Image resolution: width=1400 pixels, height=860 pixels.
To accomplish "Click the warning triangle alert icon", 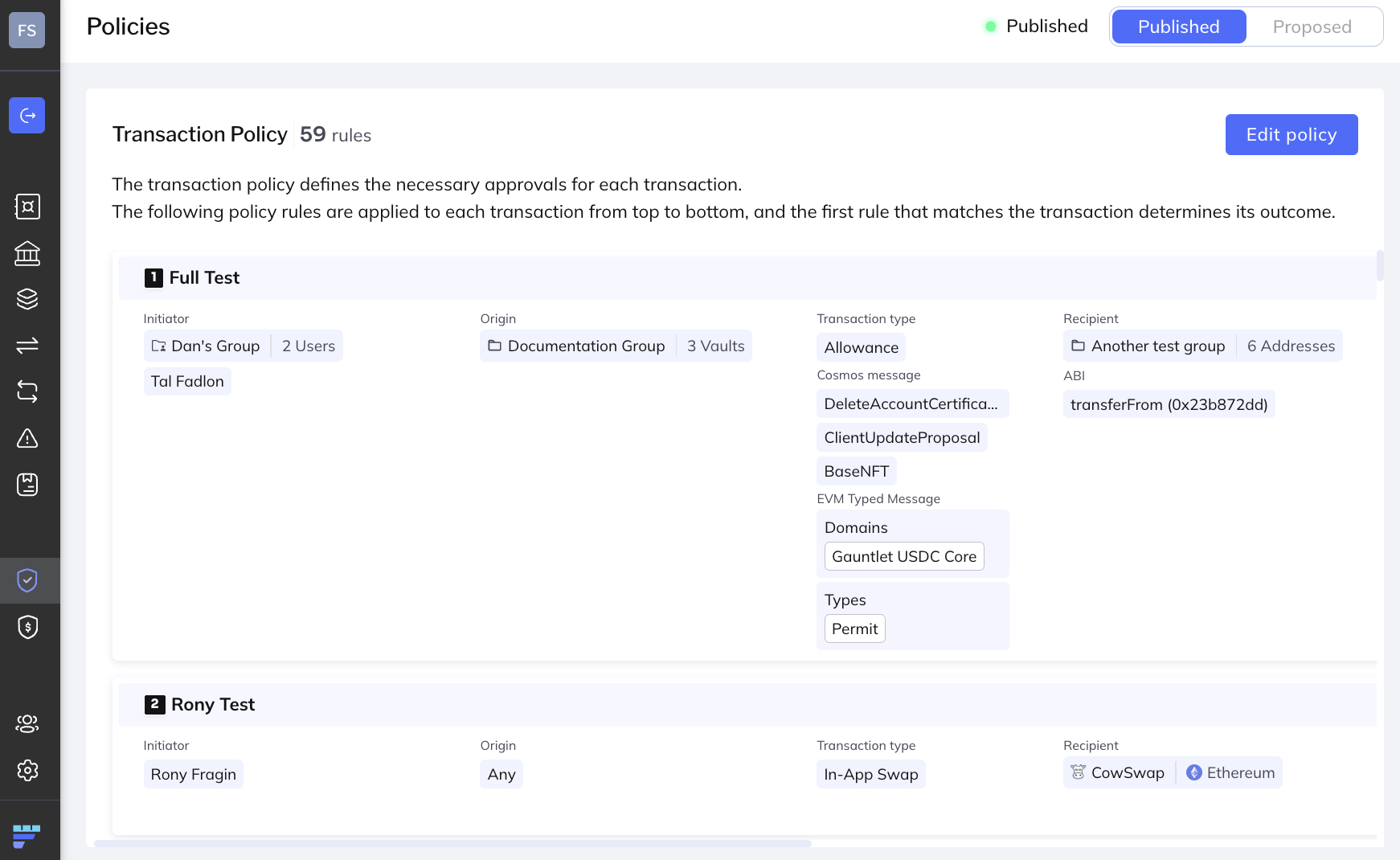I will pyautogui.click(x=27, y=438).
